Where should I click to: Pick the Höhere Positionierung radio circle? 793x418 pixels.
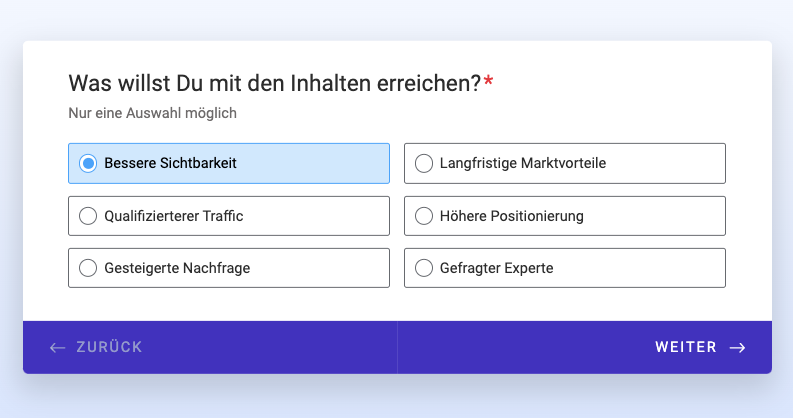tap(424, 215)
